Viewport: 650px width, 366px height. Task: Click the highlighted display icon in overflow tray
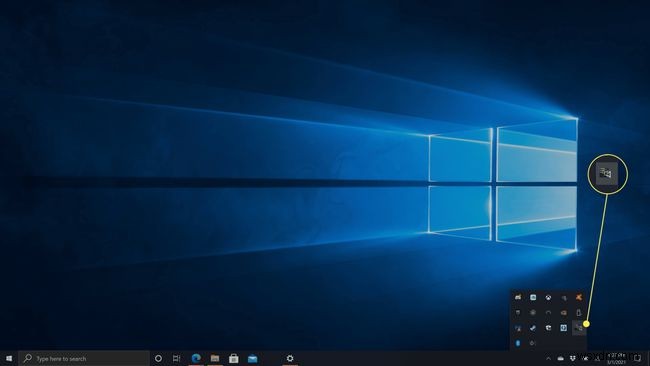[x=579, y=328]
